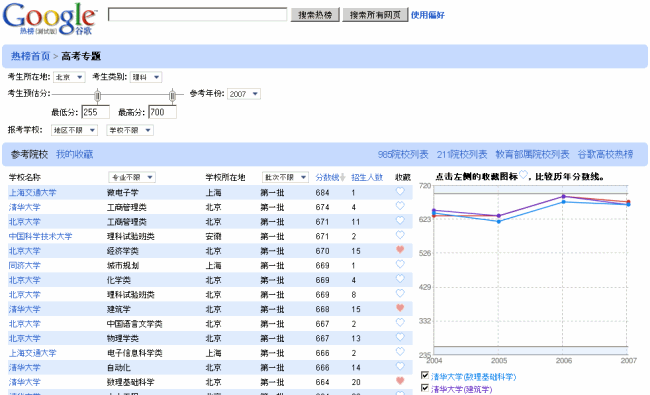This screenshot has height=395, width=650.
Task: Favorite the 北京大学 理科试验班类 row heart
Action: point(400,293)
